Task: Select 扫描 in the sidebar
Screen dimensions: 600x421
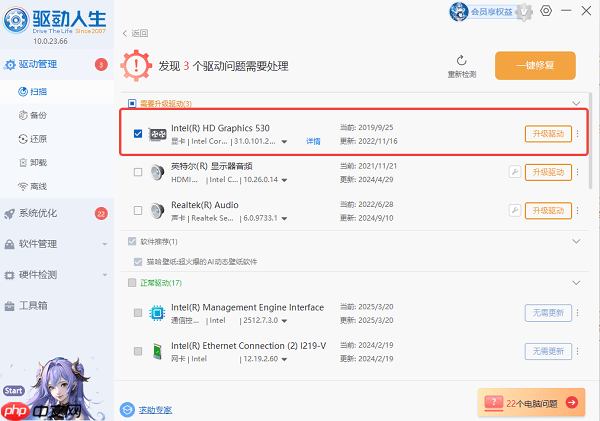Action: (x=57, y=92)
